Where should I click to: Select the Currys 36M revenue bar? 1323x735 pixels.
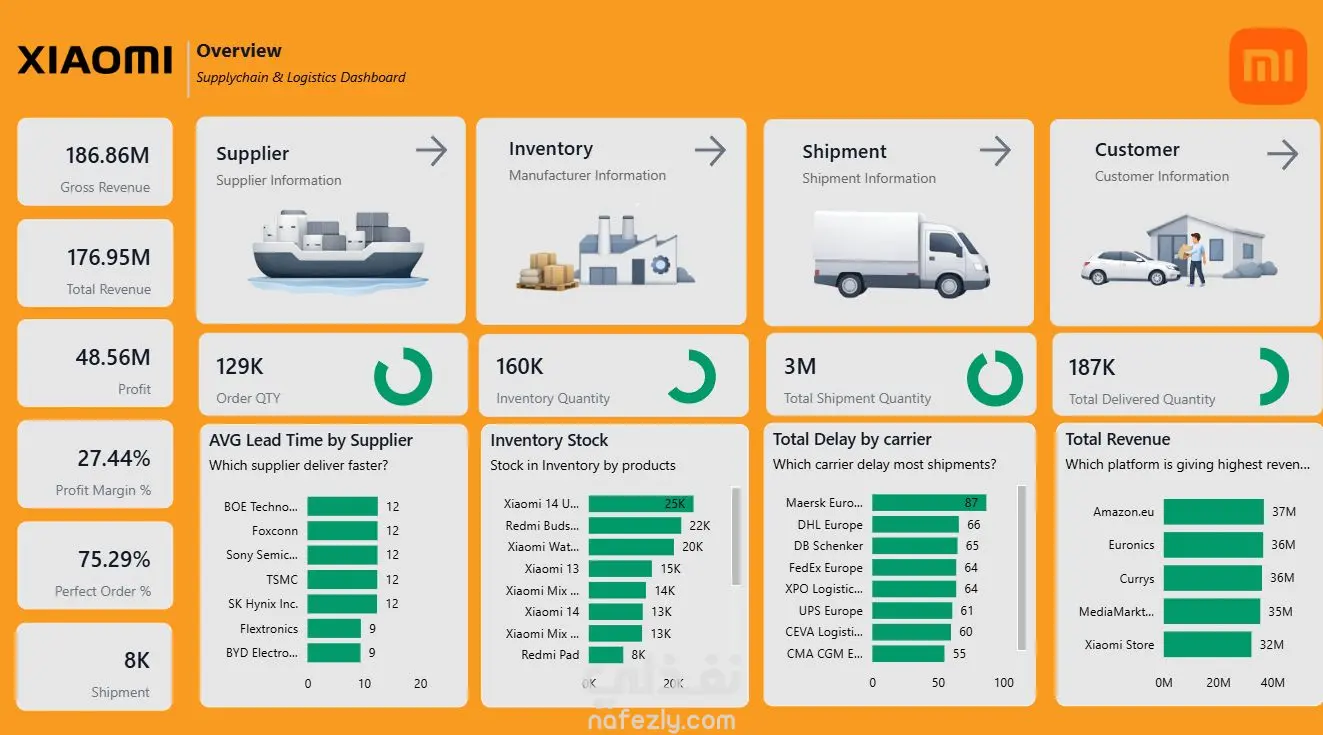pyautogui.click(x=1213, y=578)
